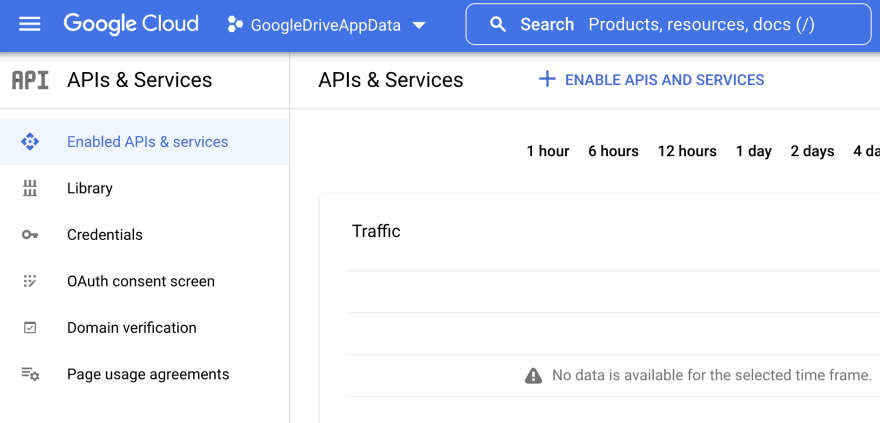880x423 pixels.
Task: Click the project hexagon dots icon
Action: click(235, 25)
